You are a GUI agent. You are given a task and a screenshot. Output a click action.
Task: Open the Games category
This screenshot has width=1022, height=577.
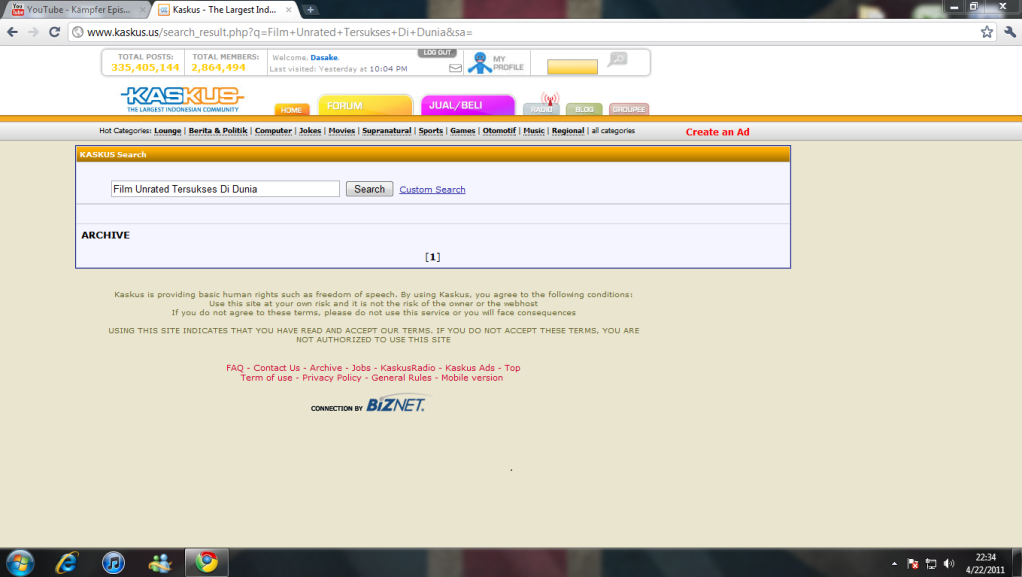(463, 130)
